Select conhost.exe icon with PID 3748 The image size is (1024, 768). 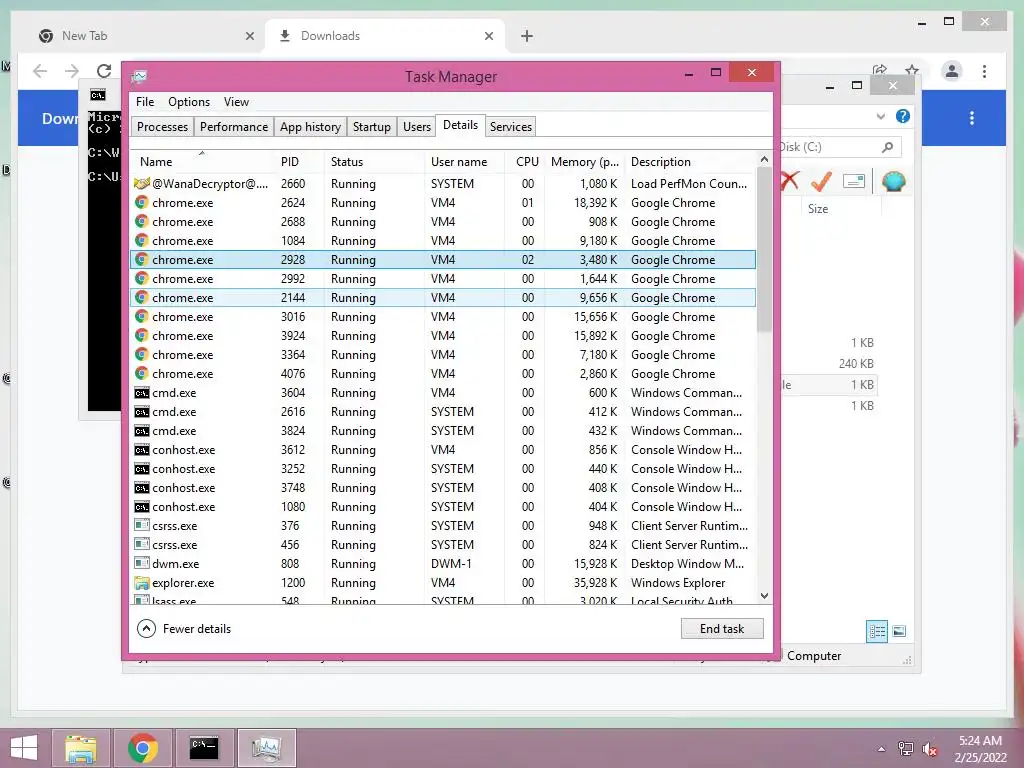point(142,488)
